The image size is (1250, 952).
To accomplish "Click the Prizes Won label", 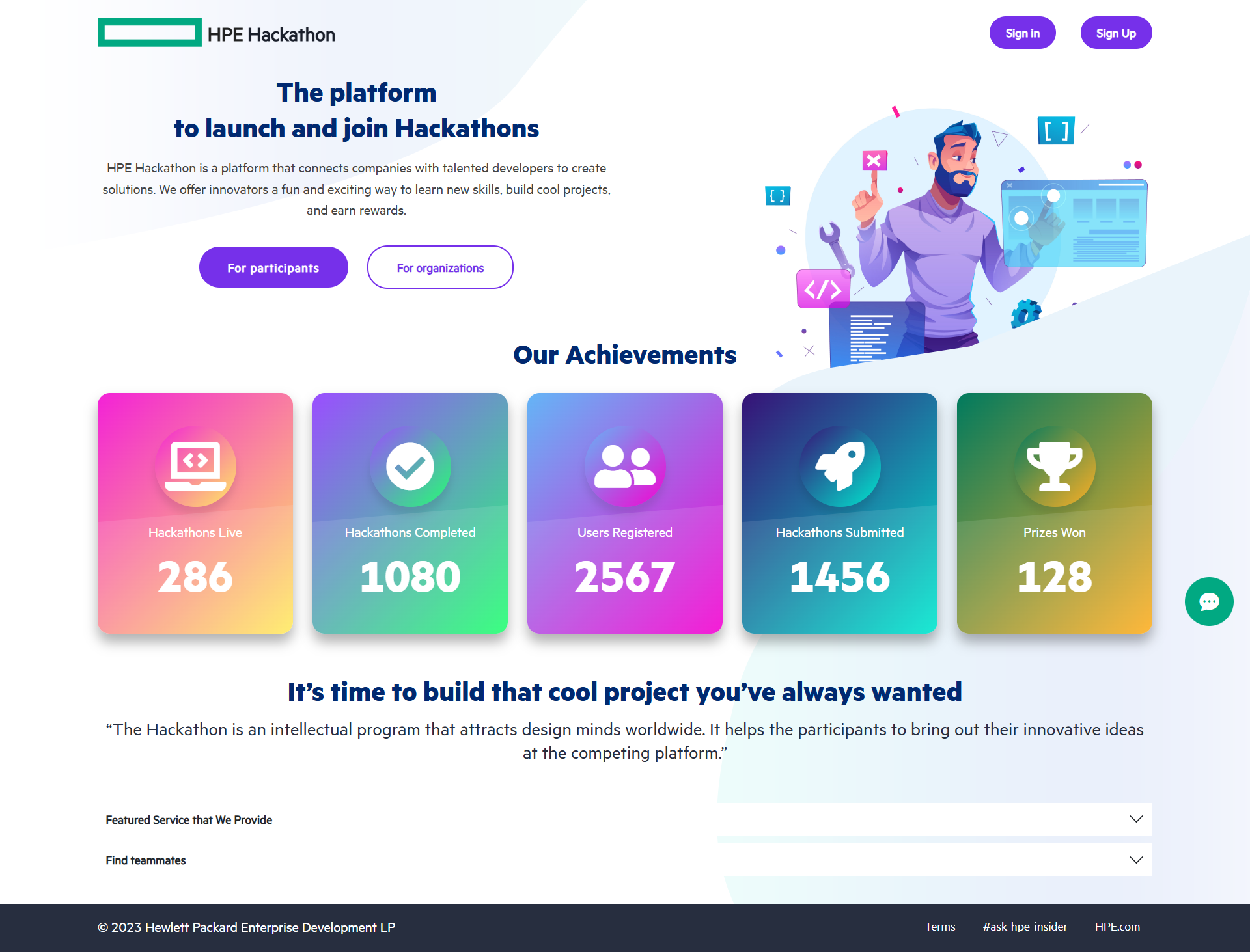I will [x=1055, y=532].
